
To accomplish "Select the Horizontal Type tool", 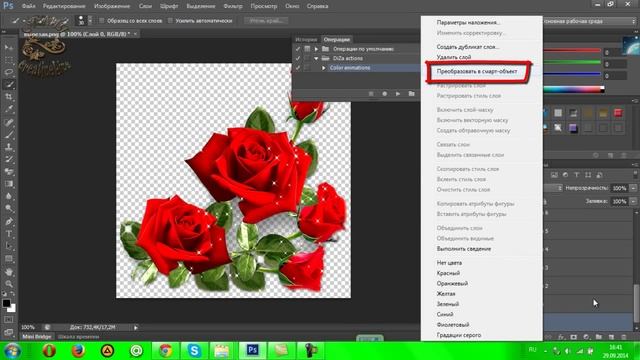I will [x=9, y=234].
